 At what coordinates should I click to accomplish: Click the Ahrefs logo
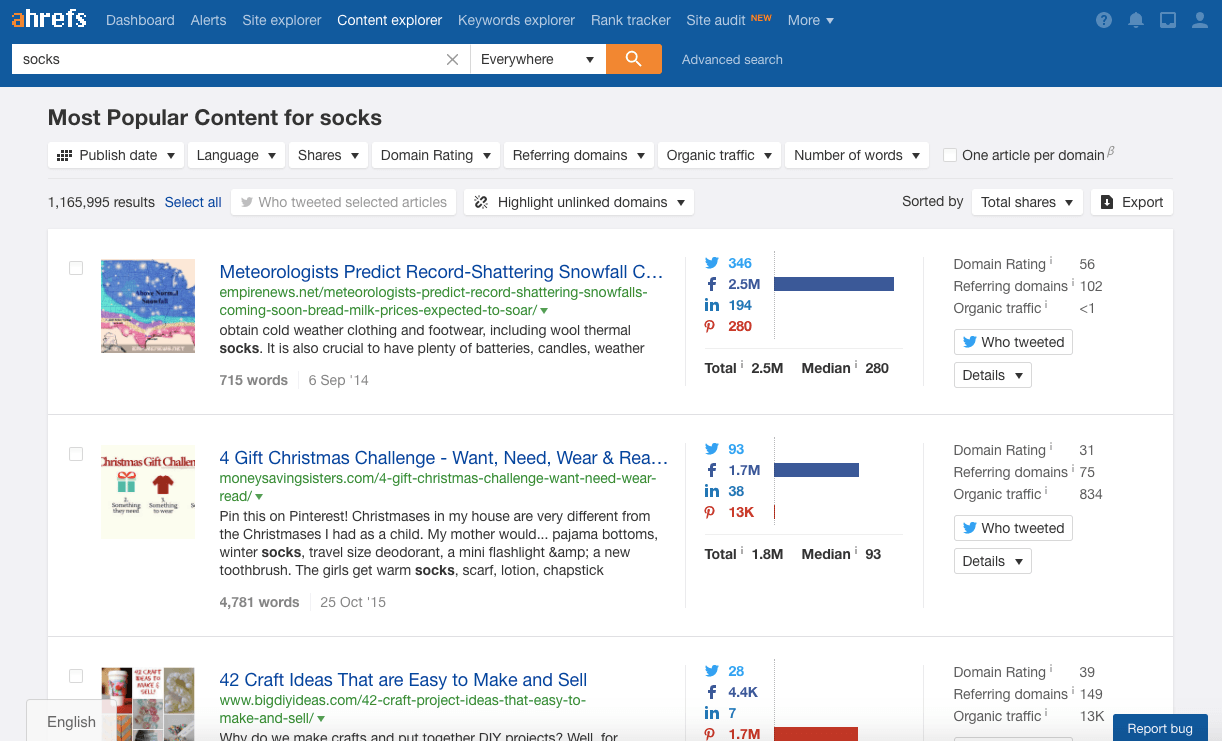pyautogui.click(x=49, y=19)
